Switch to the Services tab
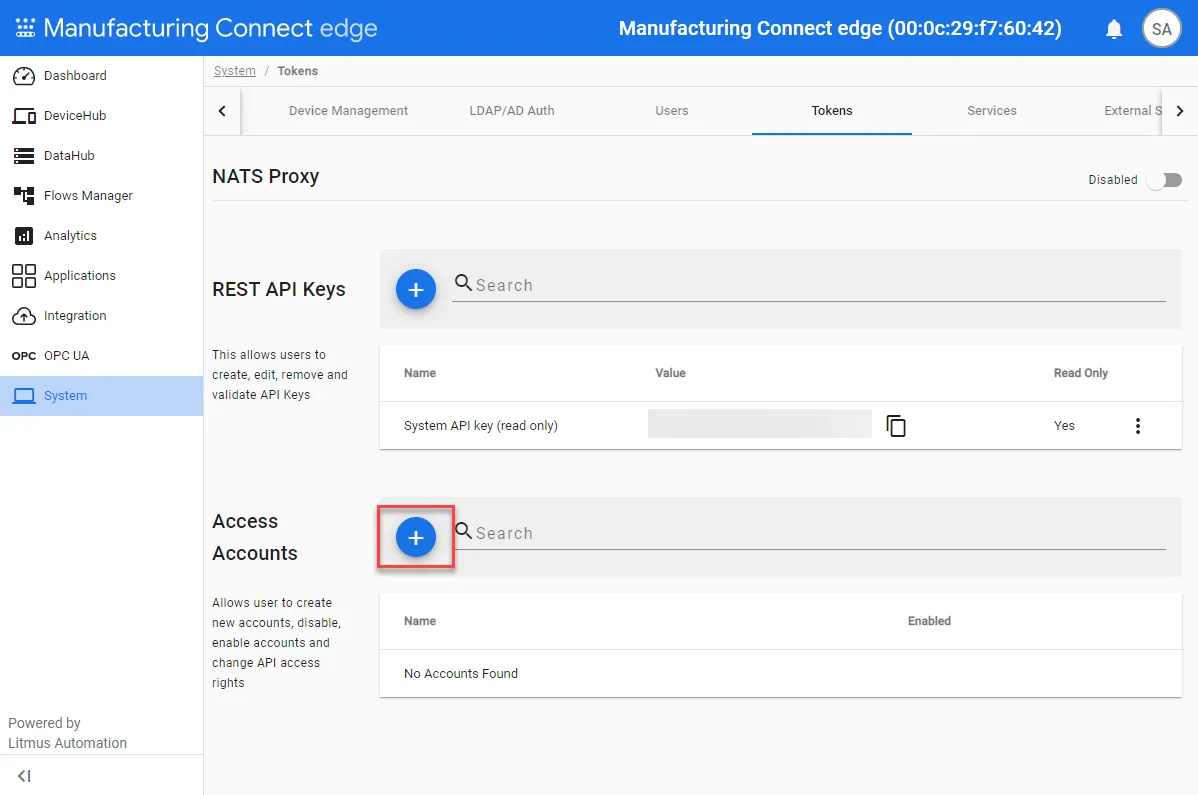Image resolution: width=1198 pixels, height=795 pixels. pyautogui.click(x=992, y=111)
